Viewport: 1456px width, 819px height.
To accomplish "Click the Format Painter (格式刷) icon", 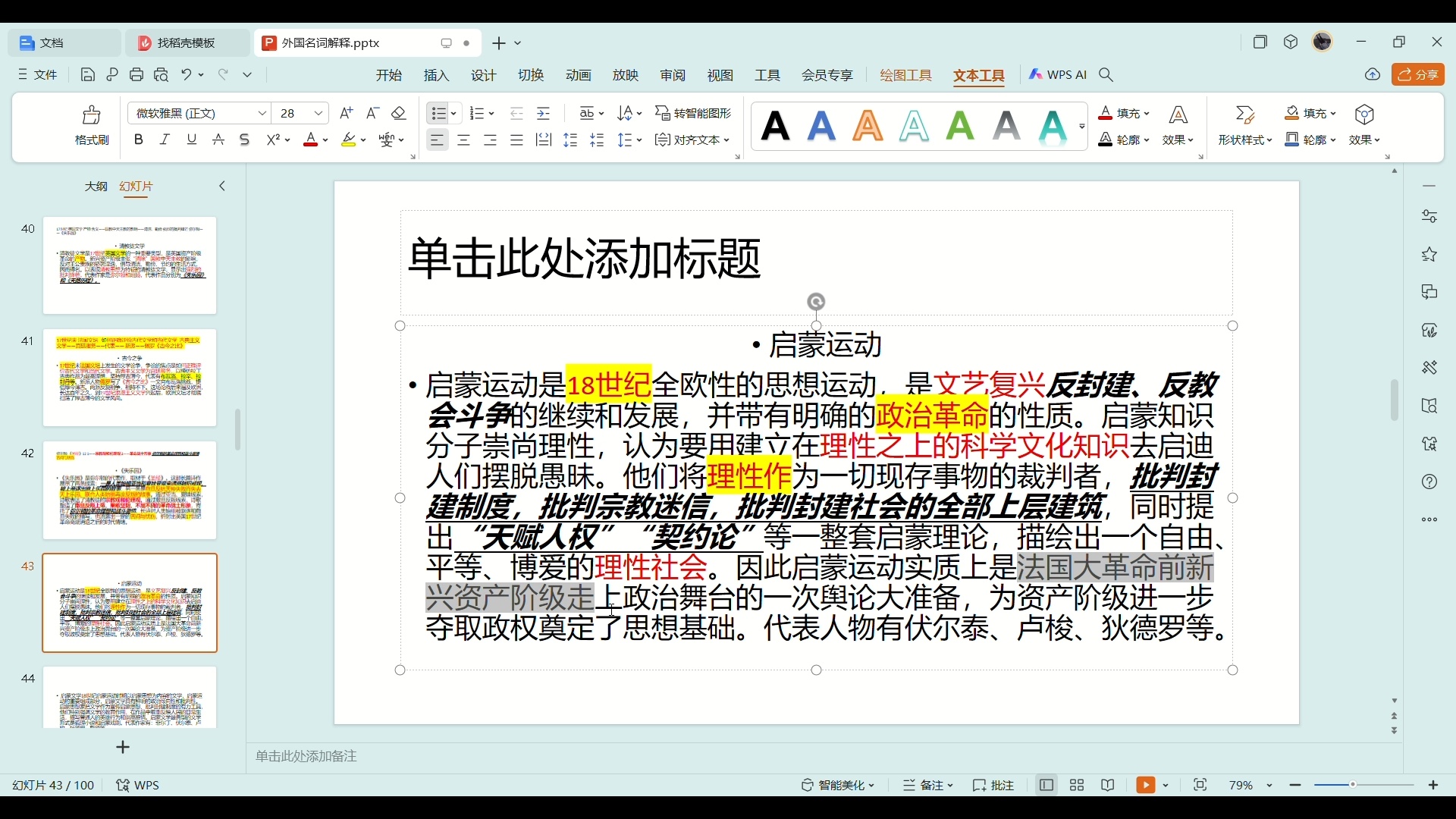I will (x=92, y=115).
